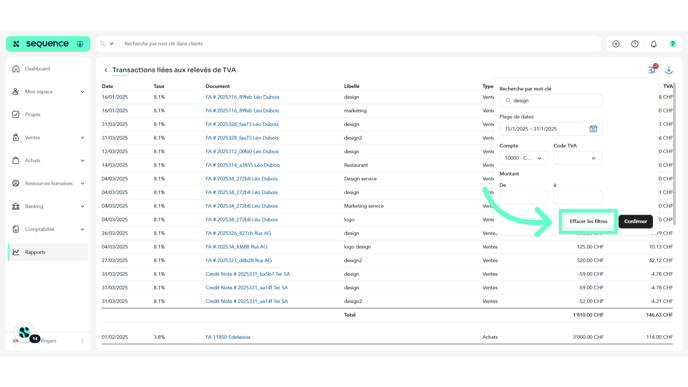Image resolution: width=688 pixels, height=387 pixels.
Task: Click the Restaurant label cell
Action: (356, 165)
